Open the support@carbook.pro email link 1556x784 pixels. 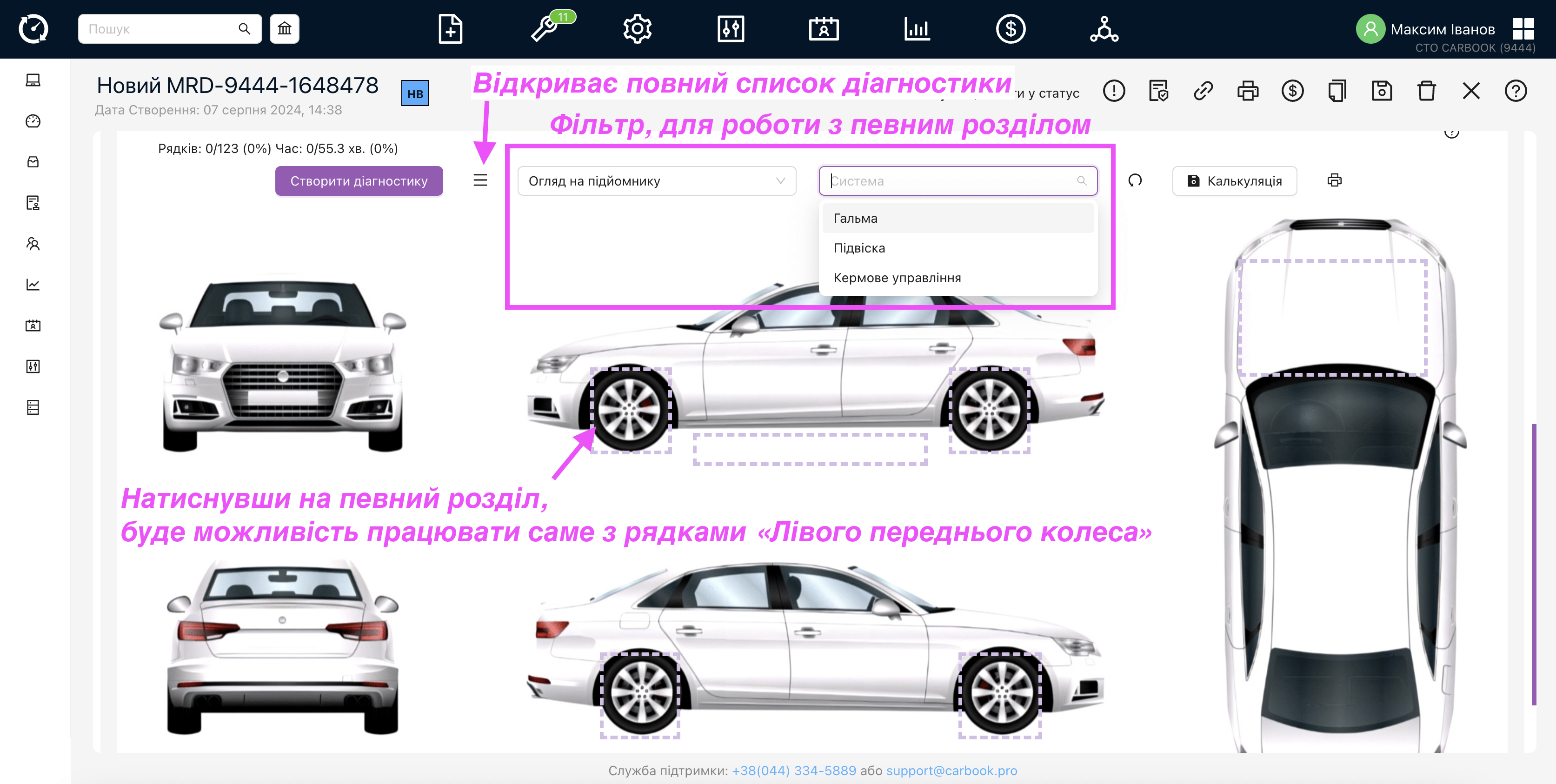tap(951, 770)
